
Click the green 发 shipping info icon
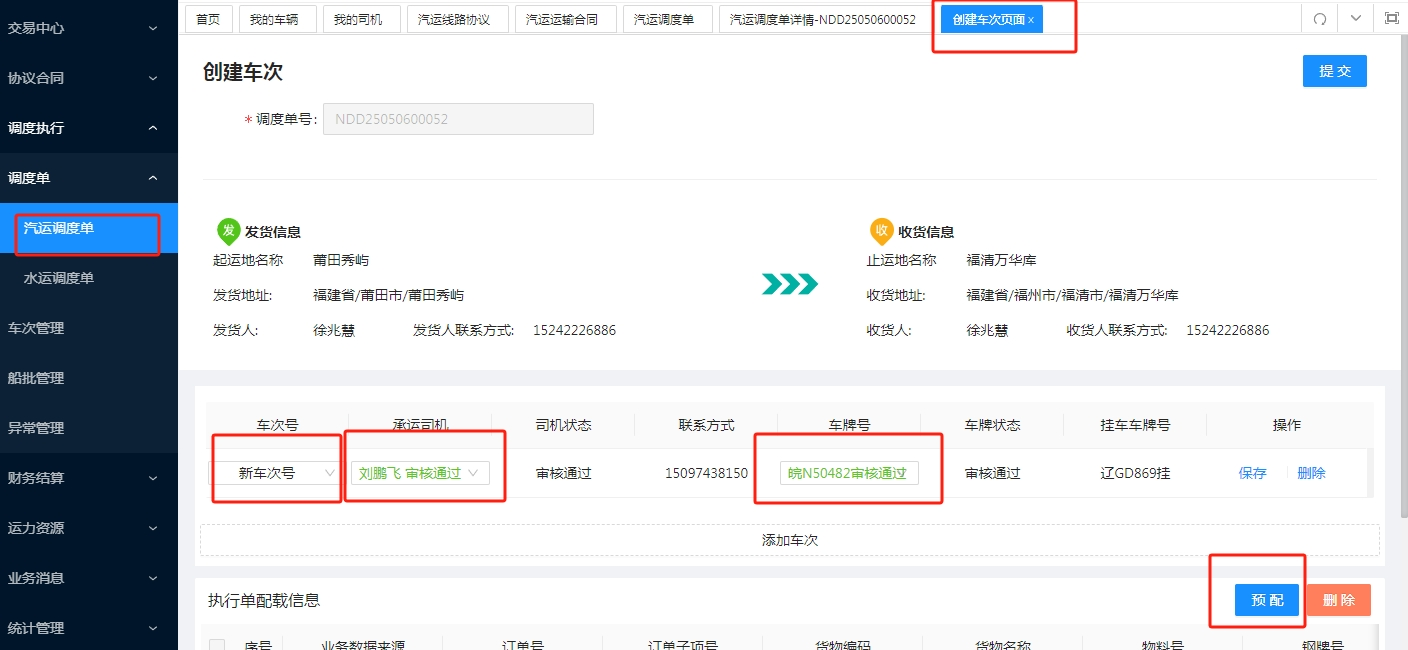[x=228, y=231]
